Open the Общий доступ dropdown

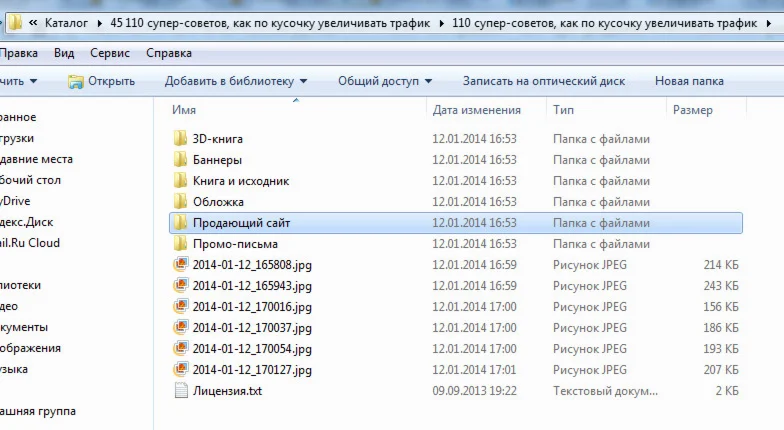coord(428,82)
